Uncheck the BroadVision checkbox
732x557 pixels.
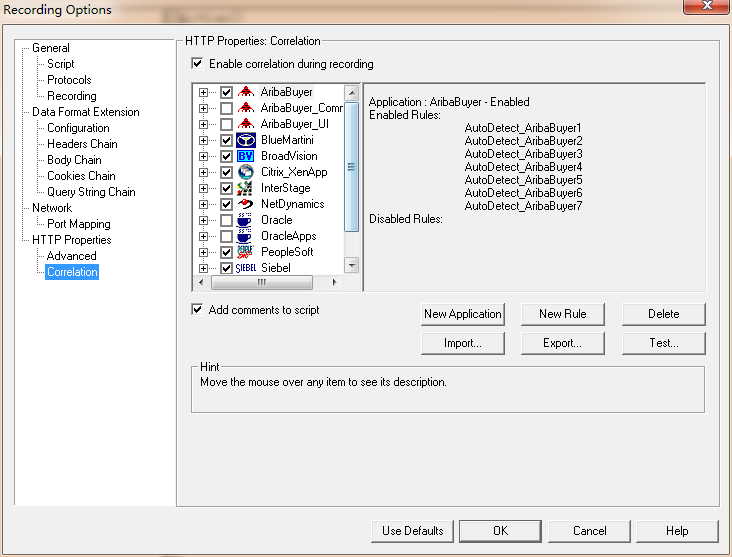pyautogui.click(x=226, y=156)
